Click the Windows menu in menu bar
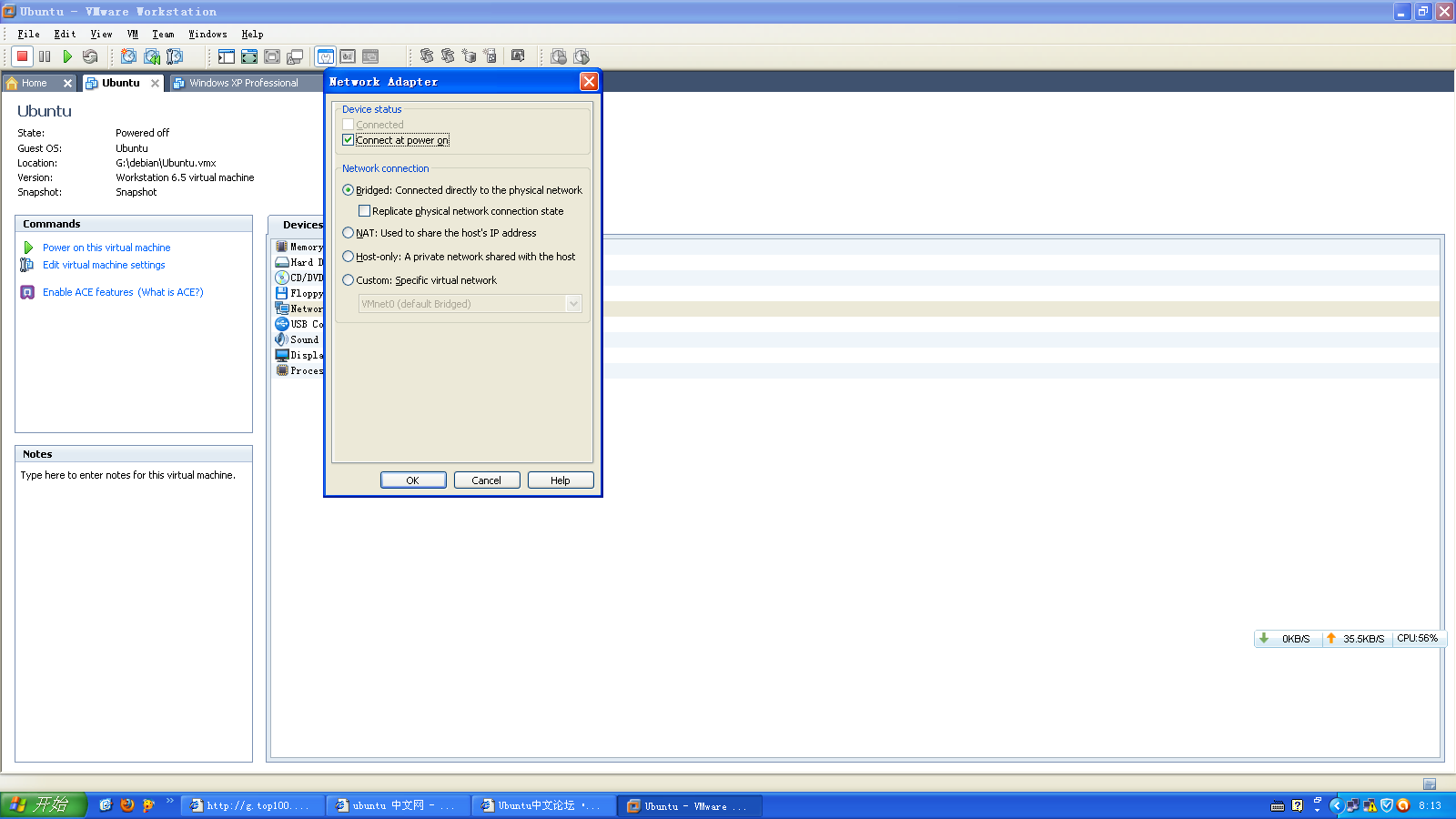 [x=207, y=35]
